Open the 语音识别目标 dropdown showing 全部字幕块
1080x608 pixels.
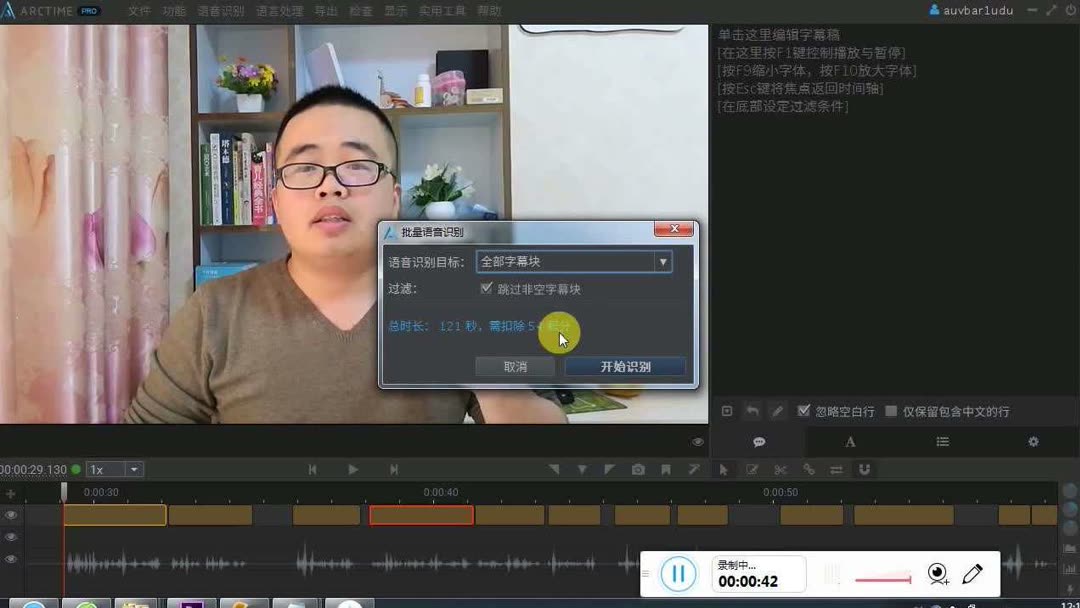(663, 261)
